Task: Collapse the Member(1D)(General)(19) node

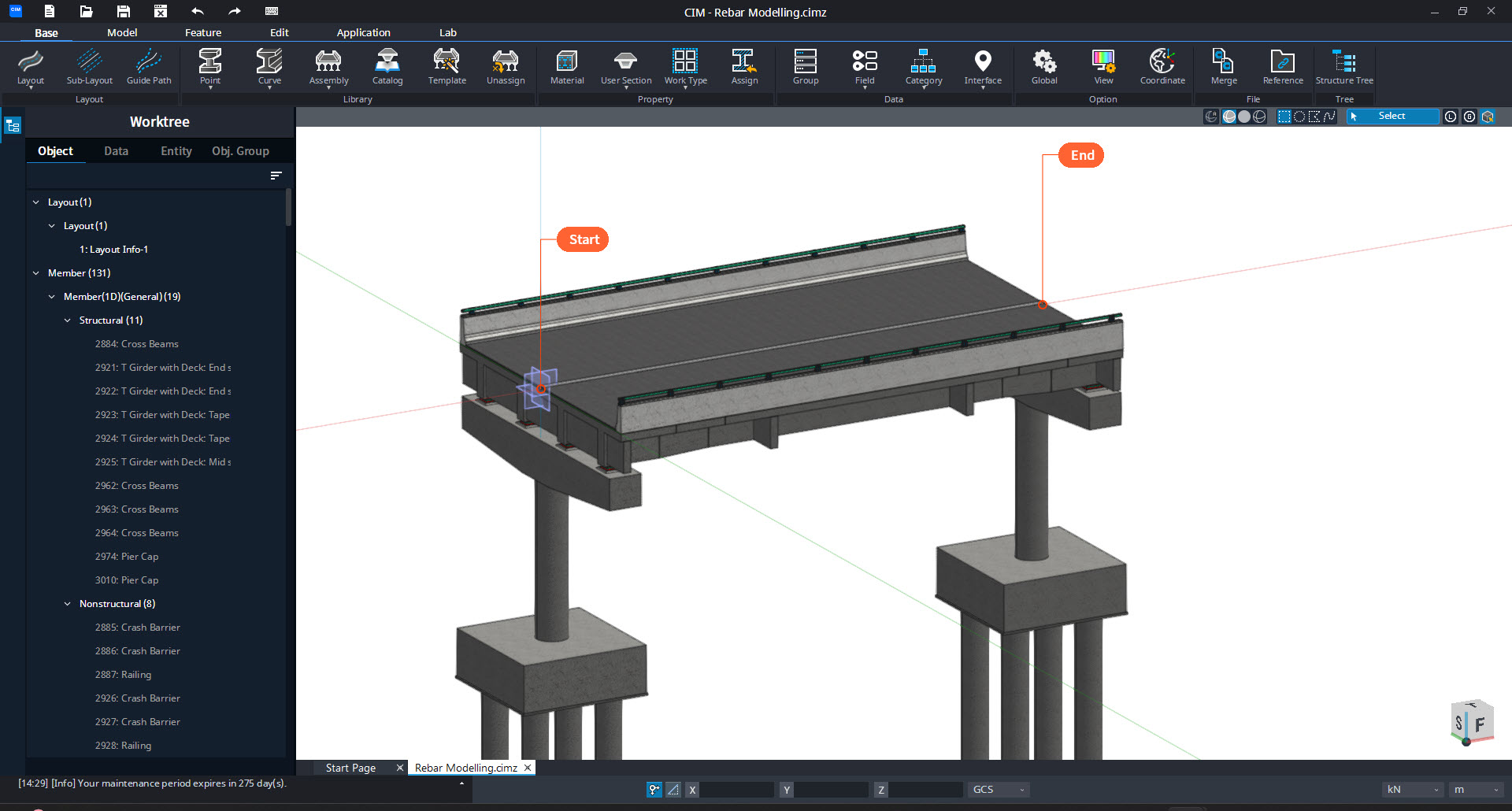Action: pyautogui.click(x=51, y=297)
